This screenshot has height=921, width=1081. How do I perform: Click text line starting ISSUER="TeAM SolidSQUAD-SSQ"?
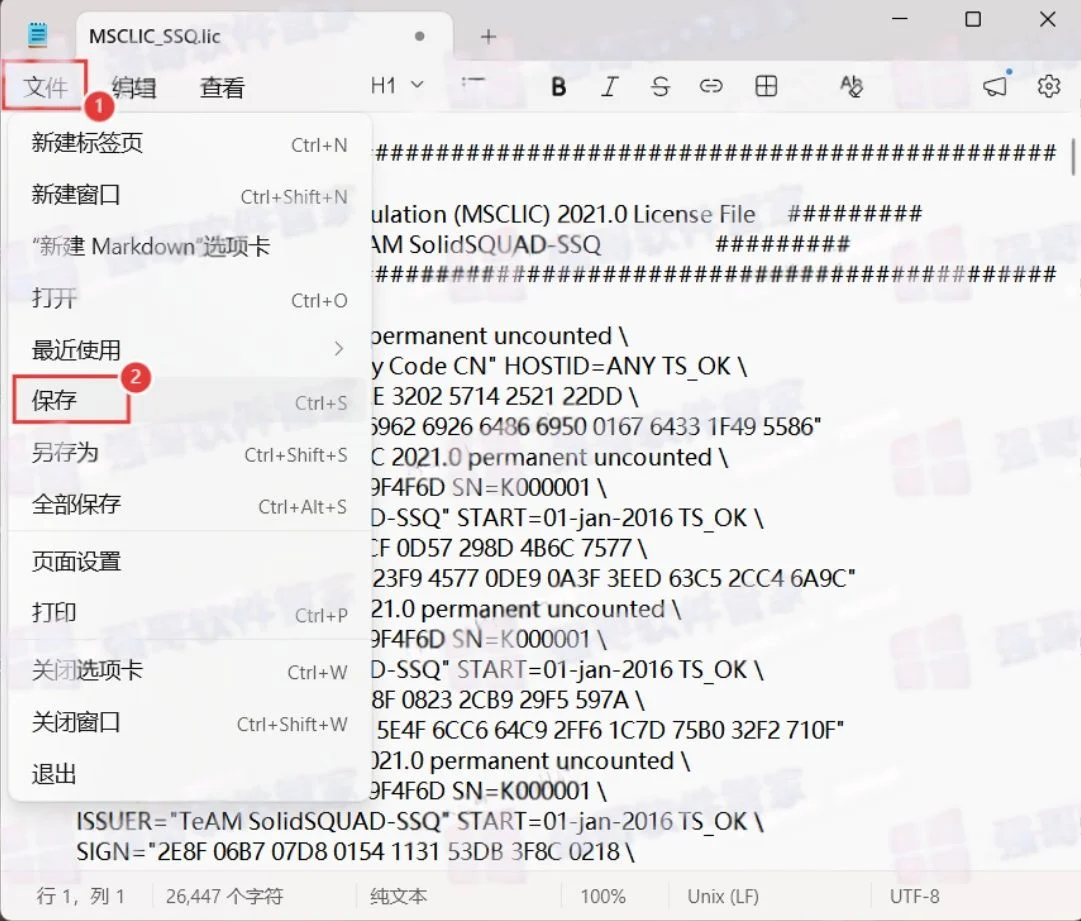point(419,821)
